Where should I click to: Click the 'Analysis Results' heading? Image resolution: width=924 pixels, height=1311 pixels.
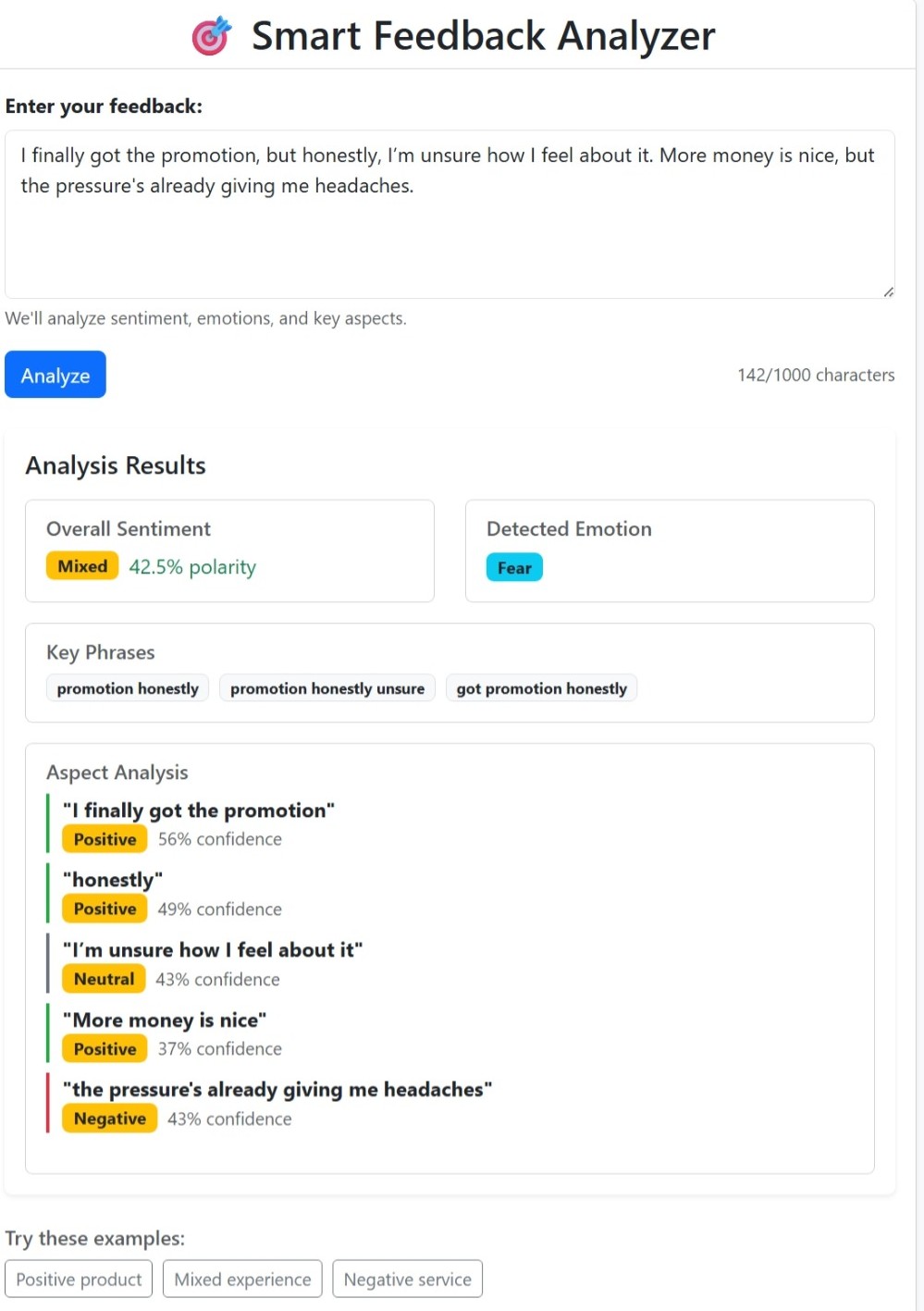click(x=115, y=466)
